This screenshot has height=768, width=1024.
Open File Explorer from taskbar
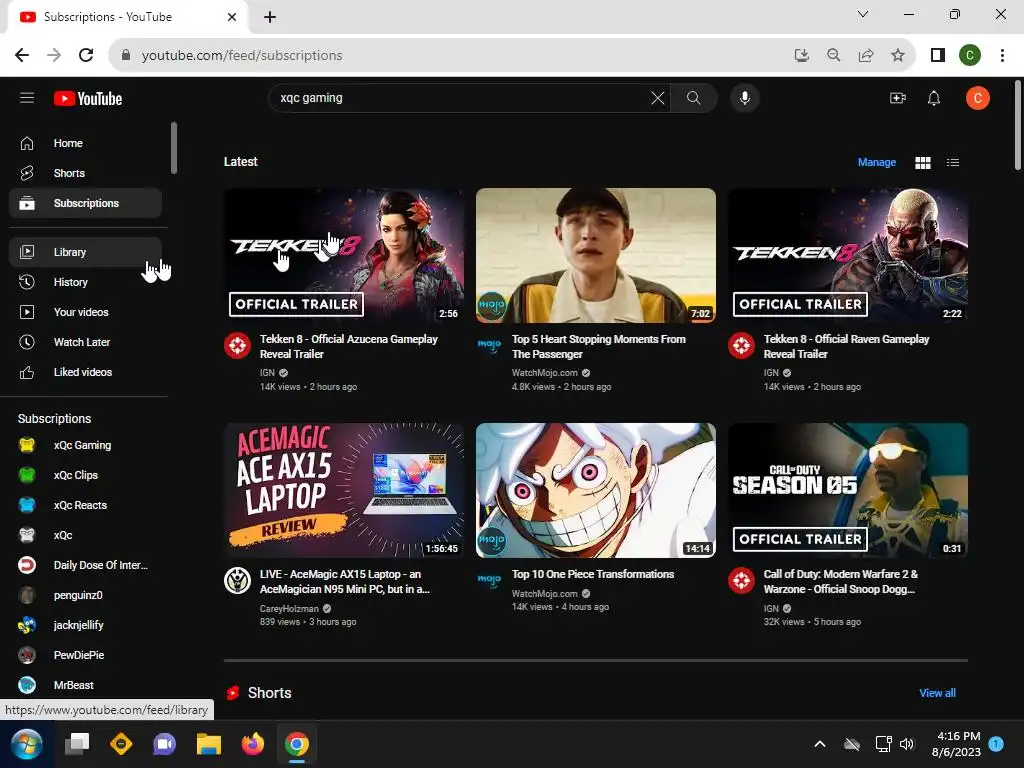209,744
